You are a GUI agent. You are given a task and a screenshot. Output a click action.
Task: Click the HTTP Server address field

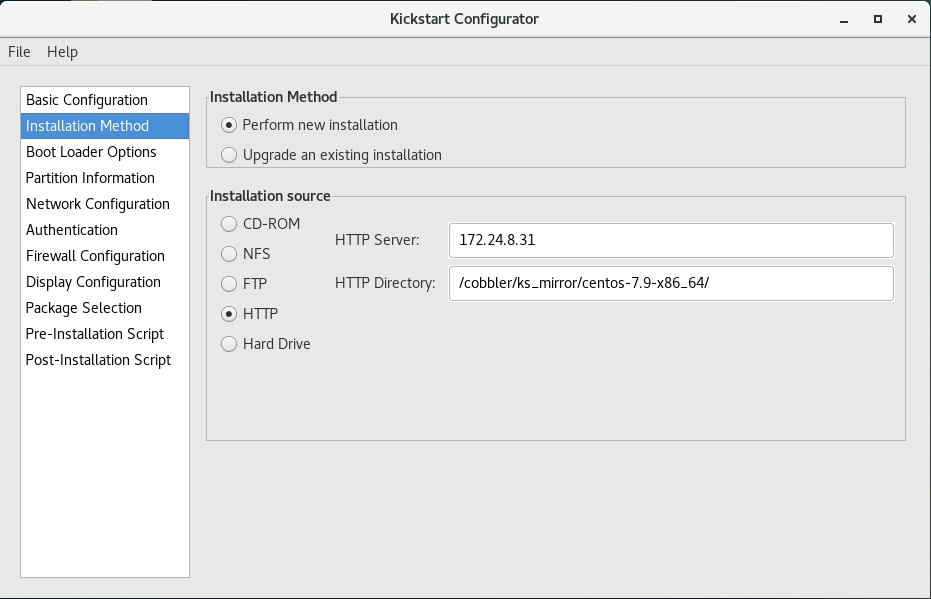670,240
